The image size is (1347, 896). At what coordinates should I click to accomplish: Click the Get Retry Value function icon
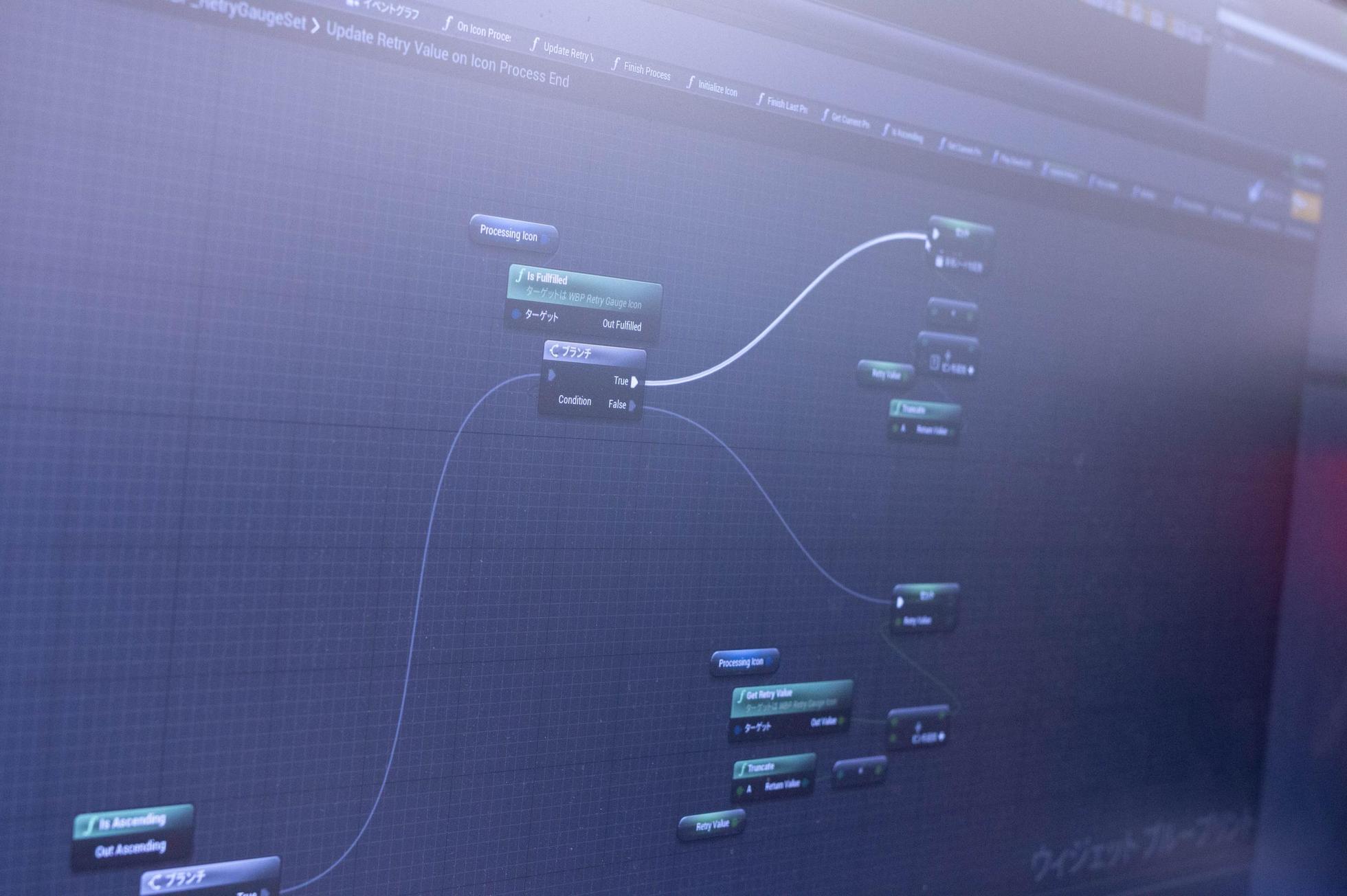tap(741, 696)
